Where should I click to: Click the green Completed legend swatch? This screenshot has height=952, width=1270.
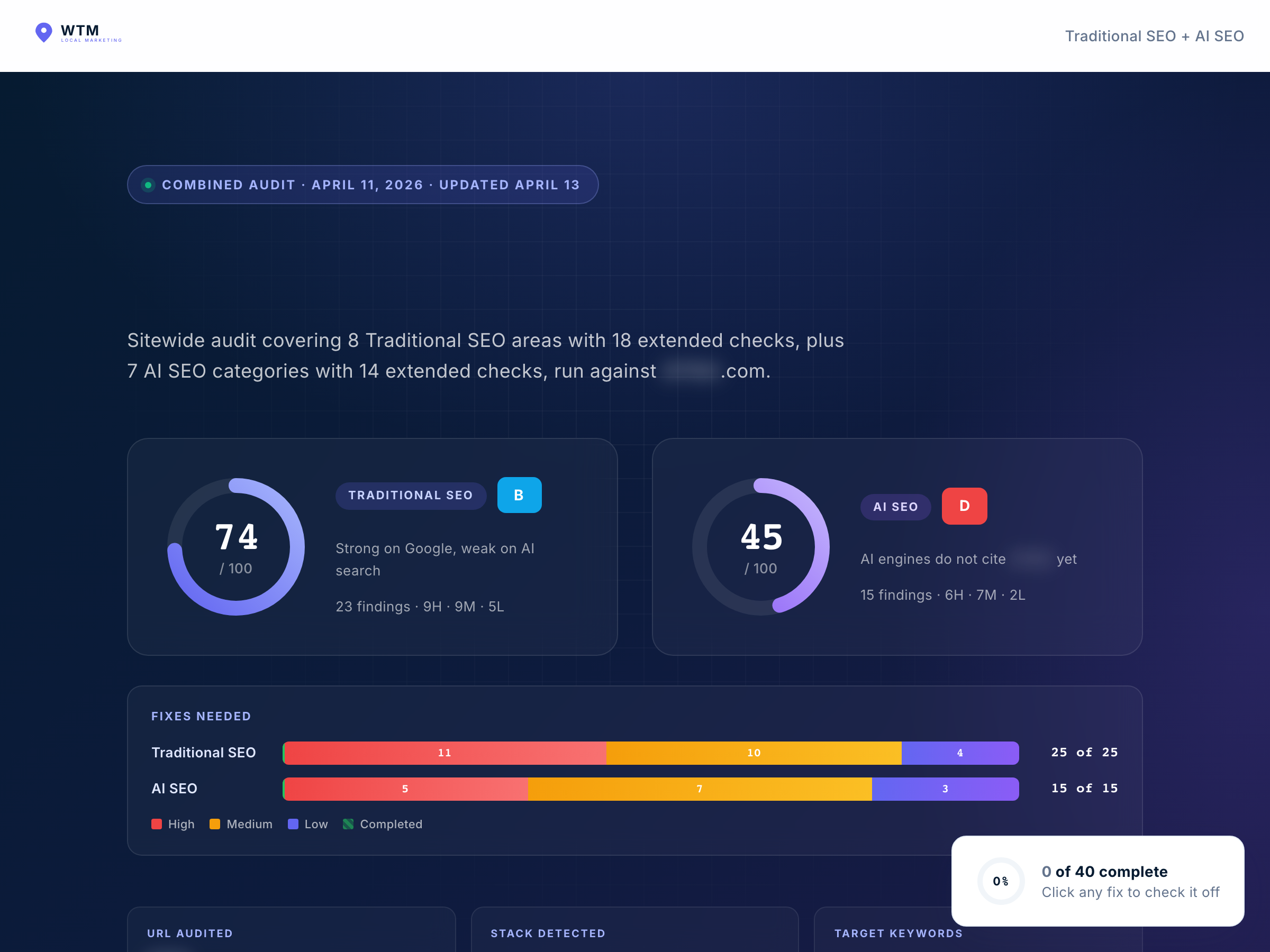click(348, 823)
